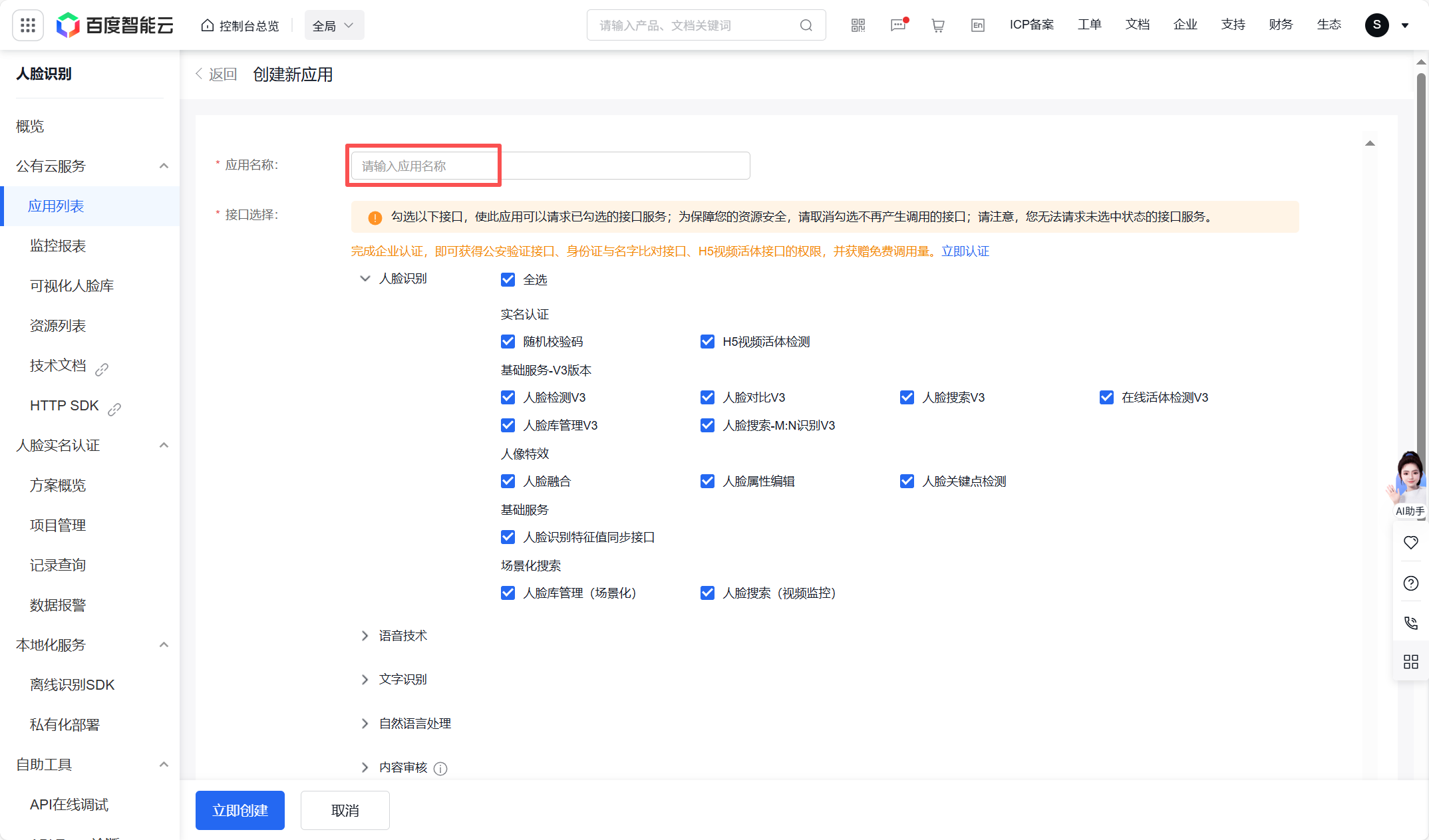Uncheck the 全选 checkbox
Image resolution: width=1429 pixels, height=840 pixels.
508,279
